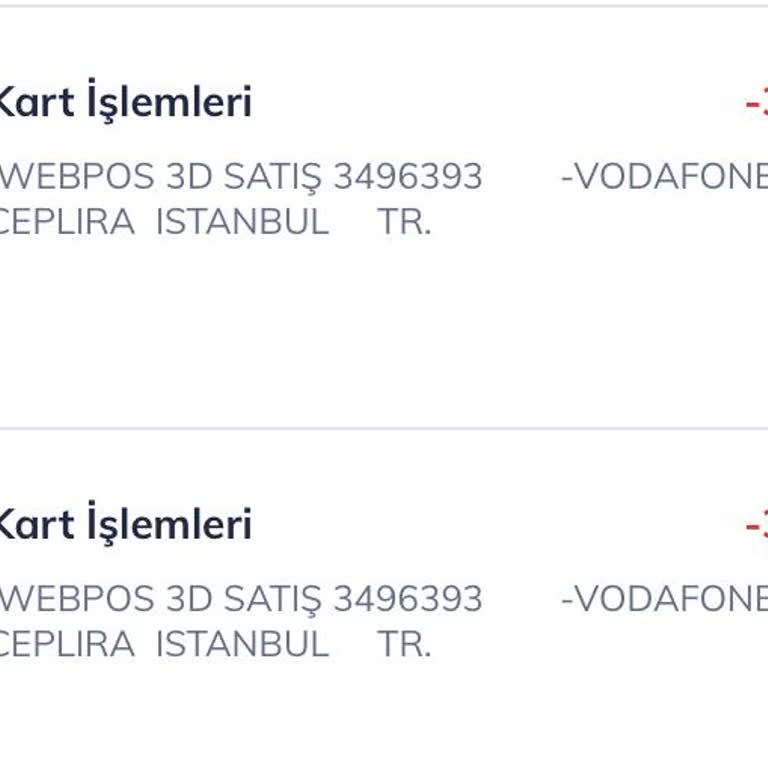This screenshot has width=768, height=768.
Task: Click CEPLIRA in the second transaction description
Action: (x=66, y=644)
